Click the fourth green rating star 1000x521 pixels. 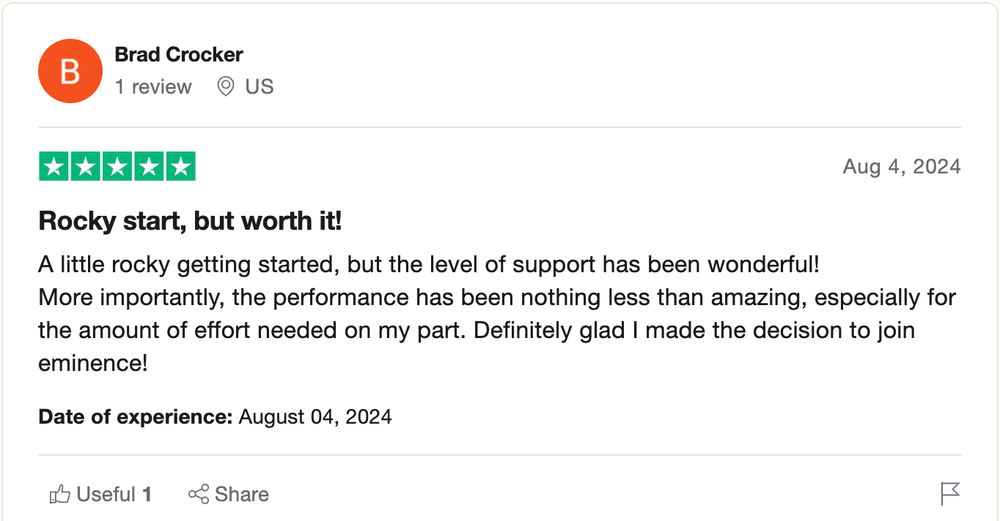coord(149,166)
